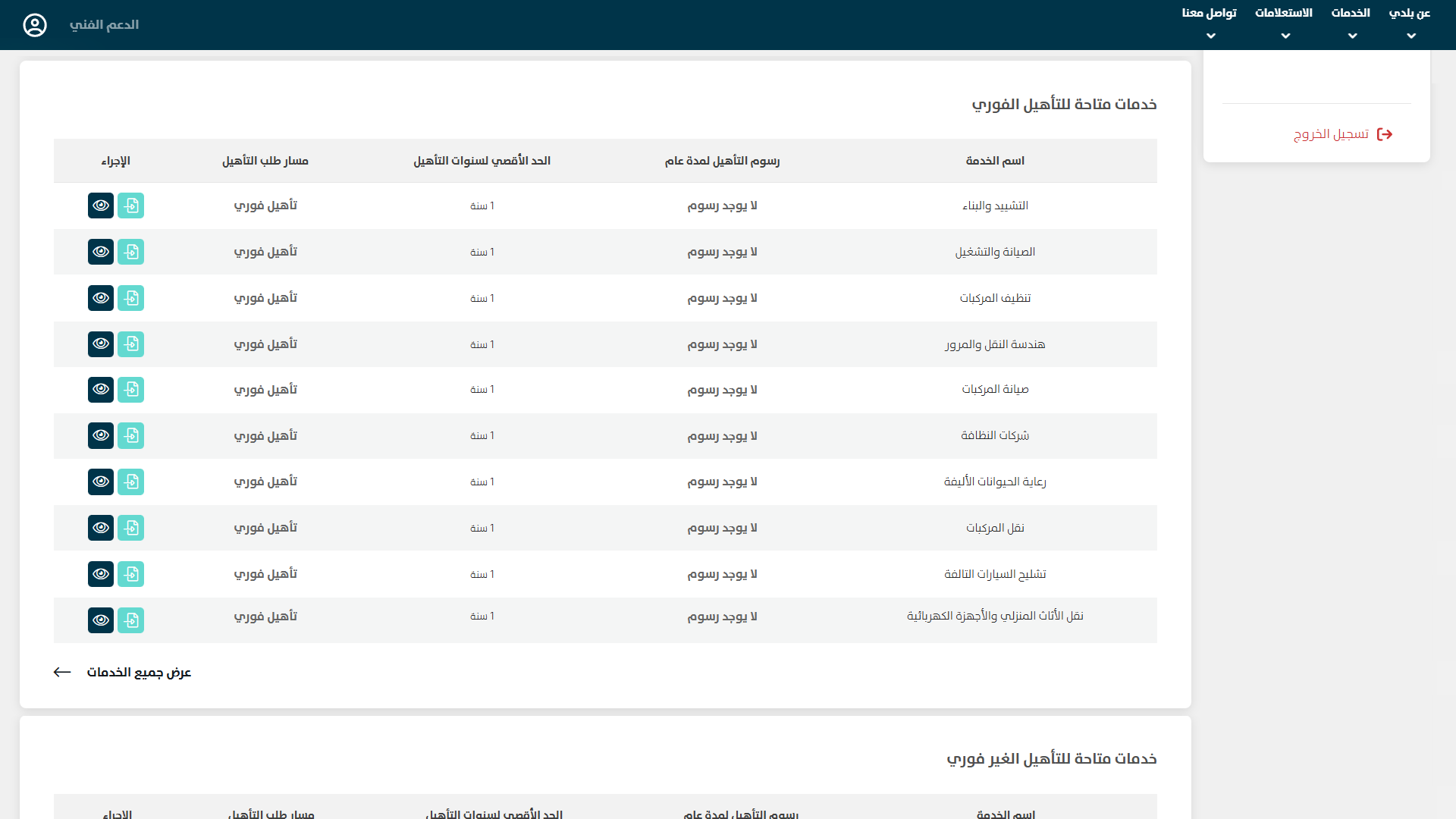Click the apply document icon for التشييد والبناء
1456x819 pixels.
tap(131, 206)
